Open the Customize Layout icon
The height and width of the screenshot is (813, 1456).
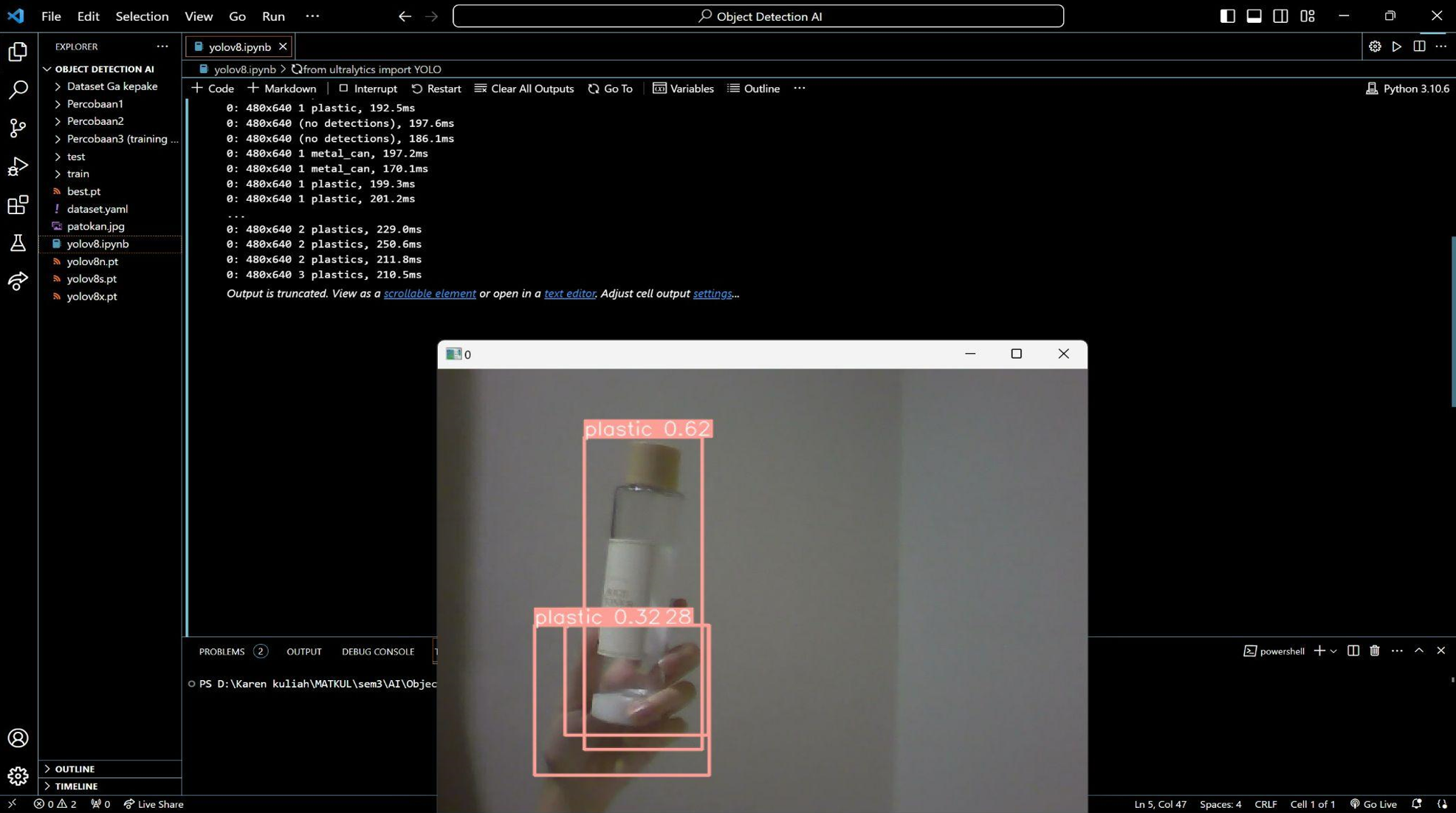pos(1307,16)
